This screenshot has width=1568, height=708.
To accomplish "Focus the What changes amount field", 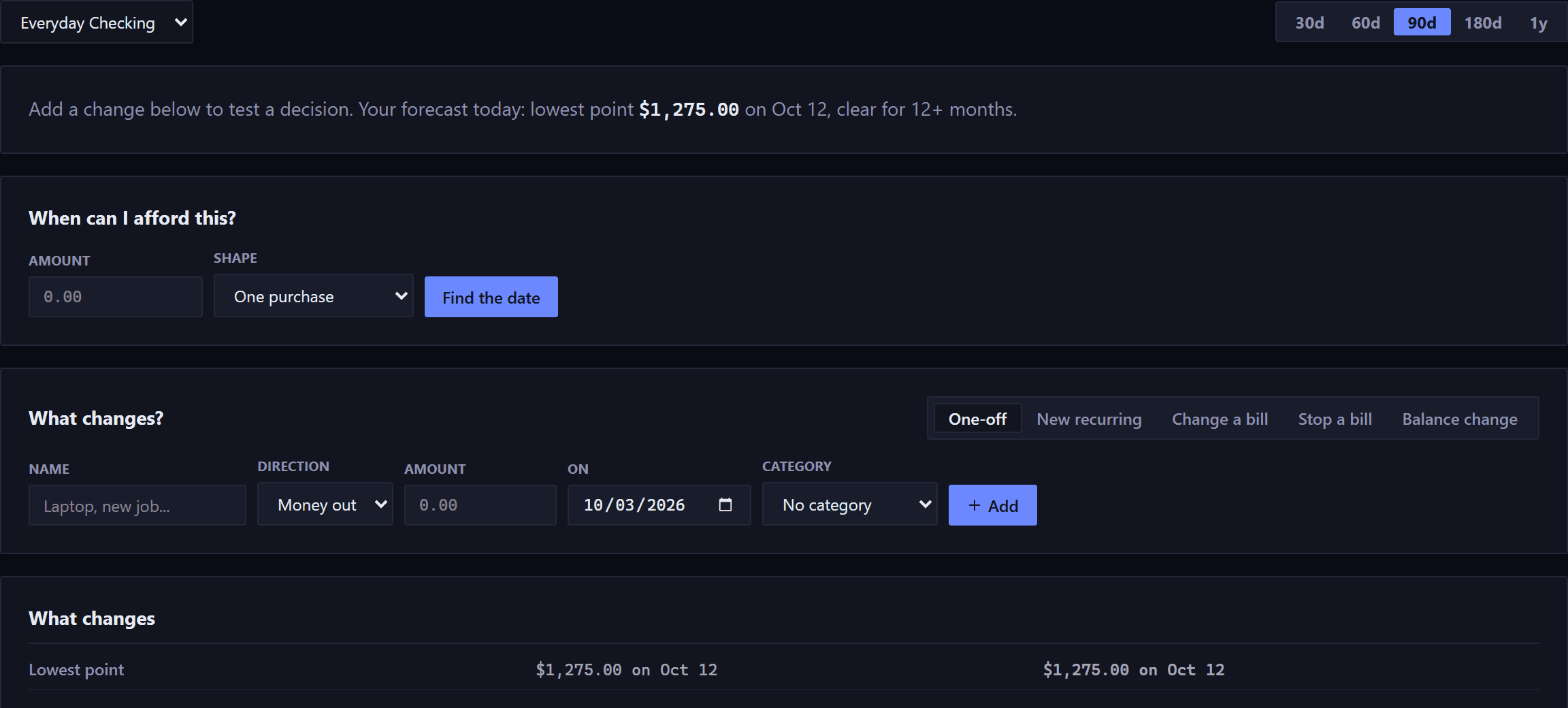I will pos(480,505).
